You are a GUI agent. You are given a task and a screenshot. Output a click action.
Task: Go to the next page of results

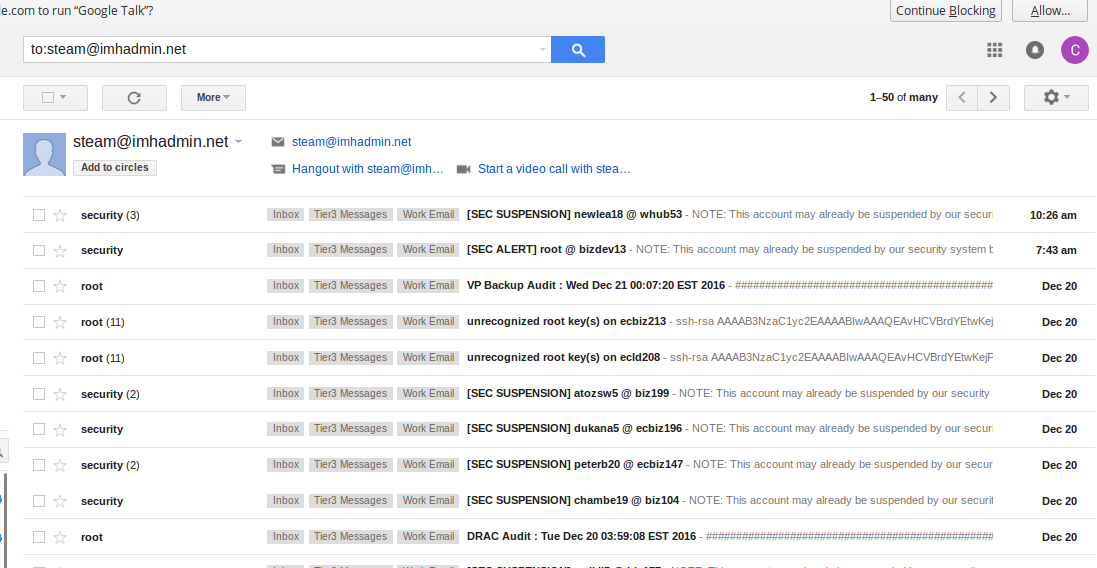pos(993,98)
